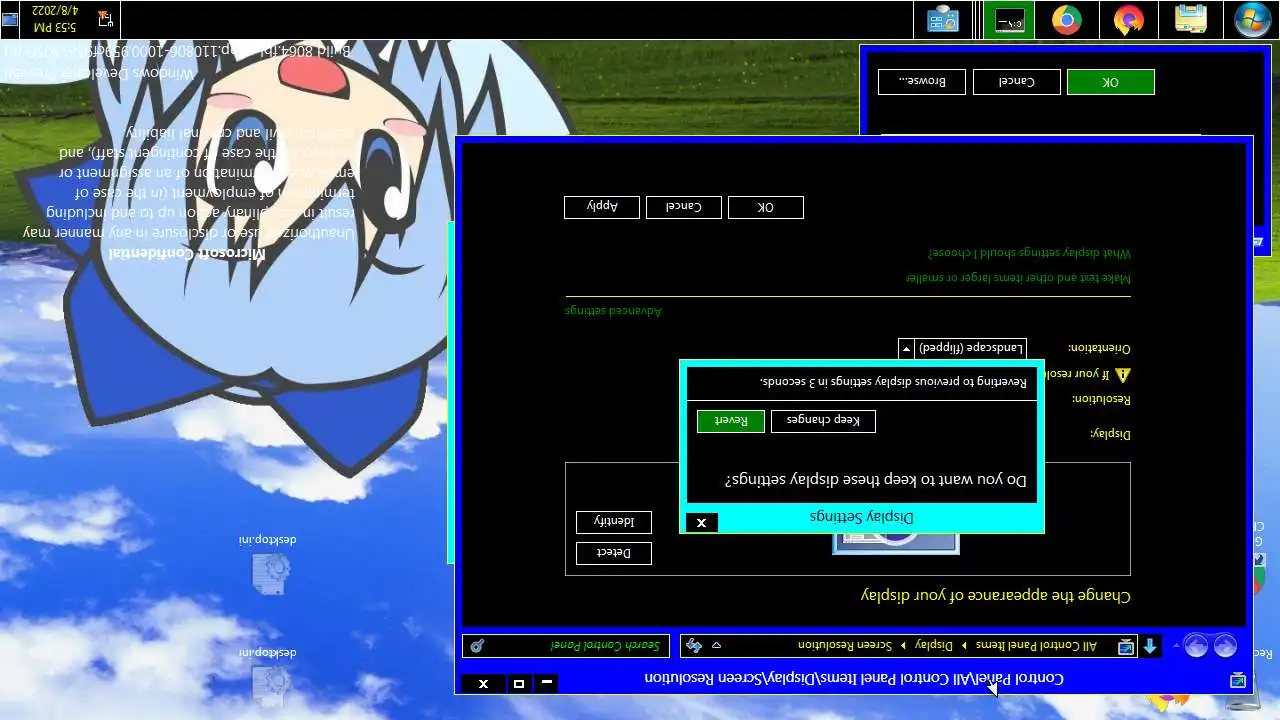
Task: Open 'Make text and other items larger or smaller'
Action: (1018, 277)
